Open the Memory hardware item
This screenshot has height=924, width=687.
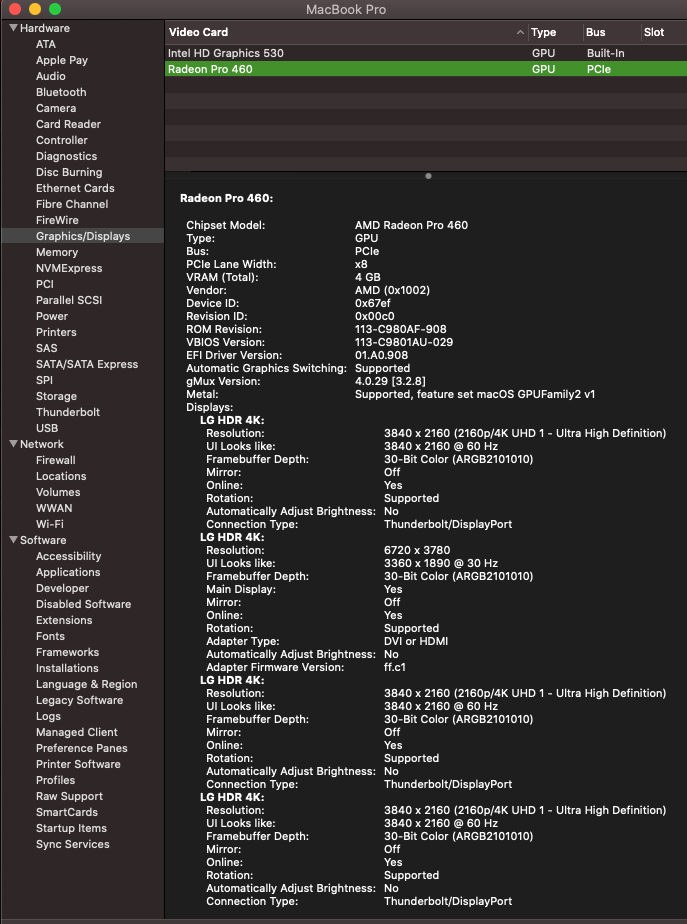(x=57, y=252)
